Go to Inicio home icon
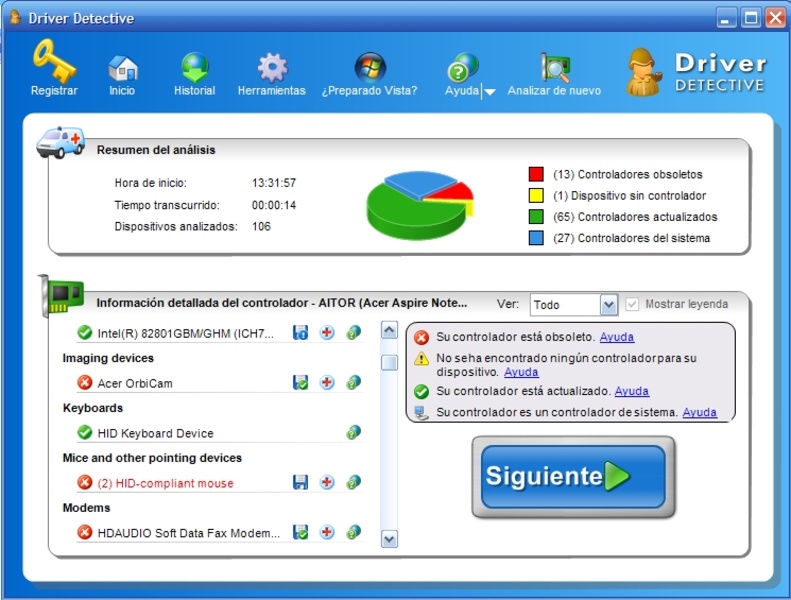791x600 pixels. click(123, 68)
